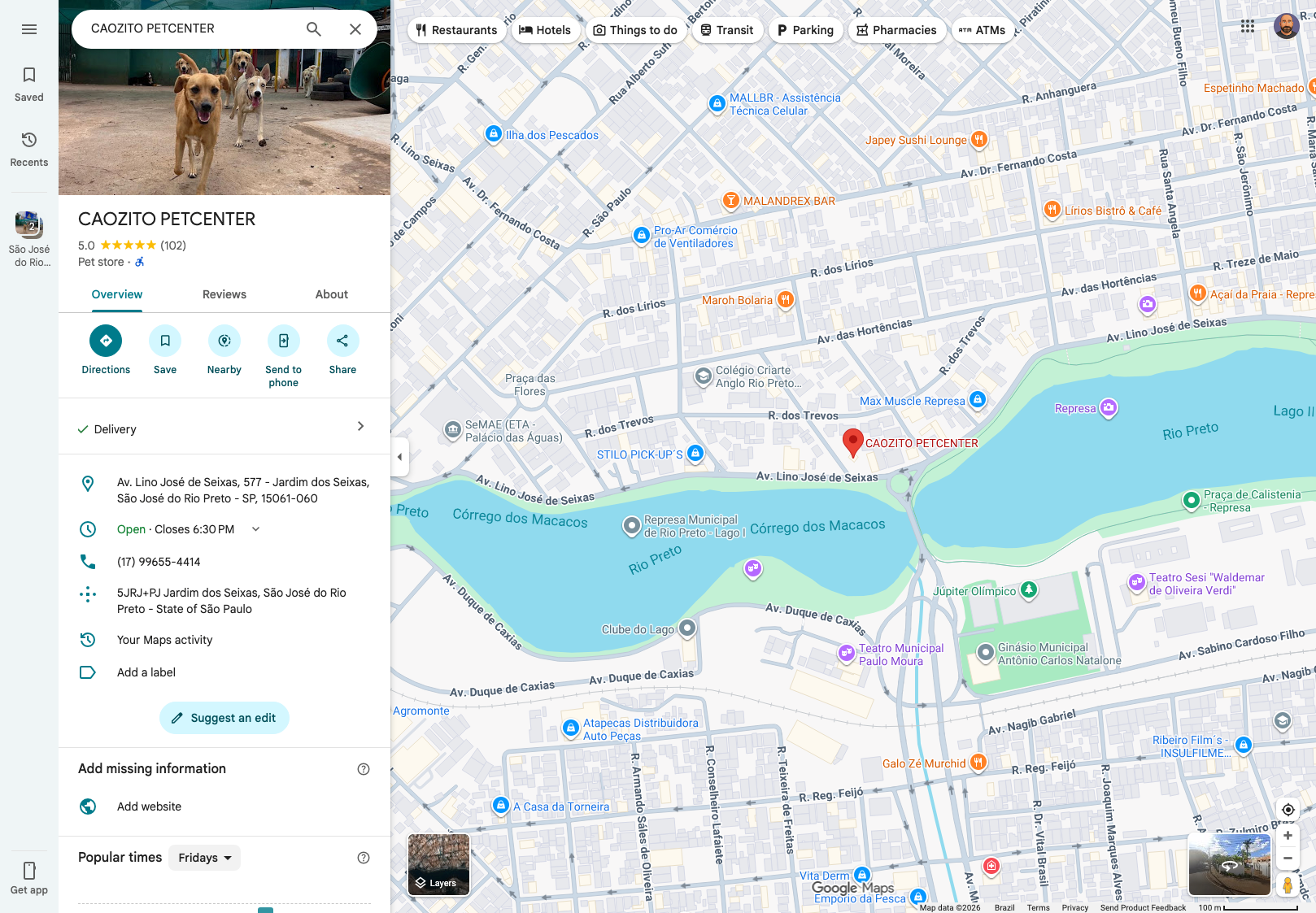Open the main hamburger menu
The width and height of the screenshot is (1316, 913).
pyautogui.click(x=29, y=29)
